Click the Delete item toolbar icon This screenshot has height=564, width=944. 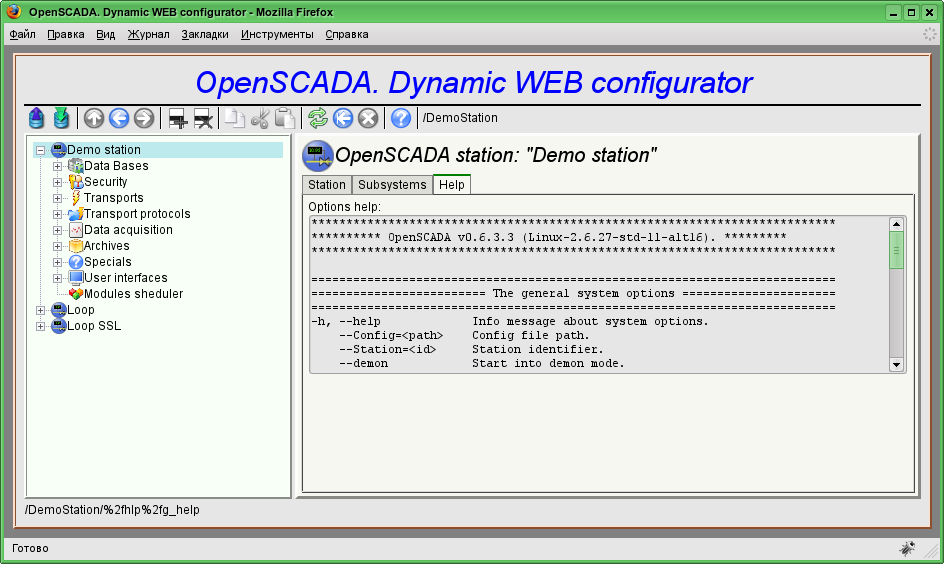pyautogui.click(x=203, y=118)
